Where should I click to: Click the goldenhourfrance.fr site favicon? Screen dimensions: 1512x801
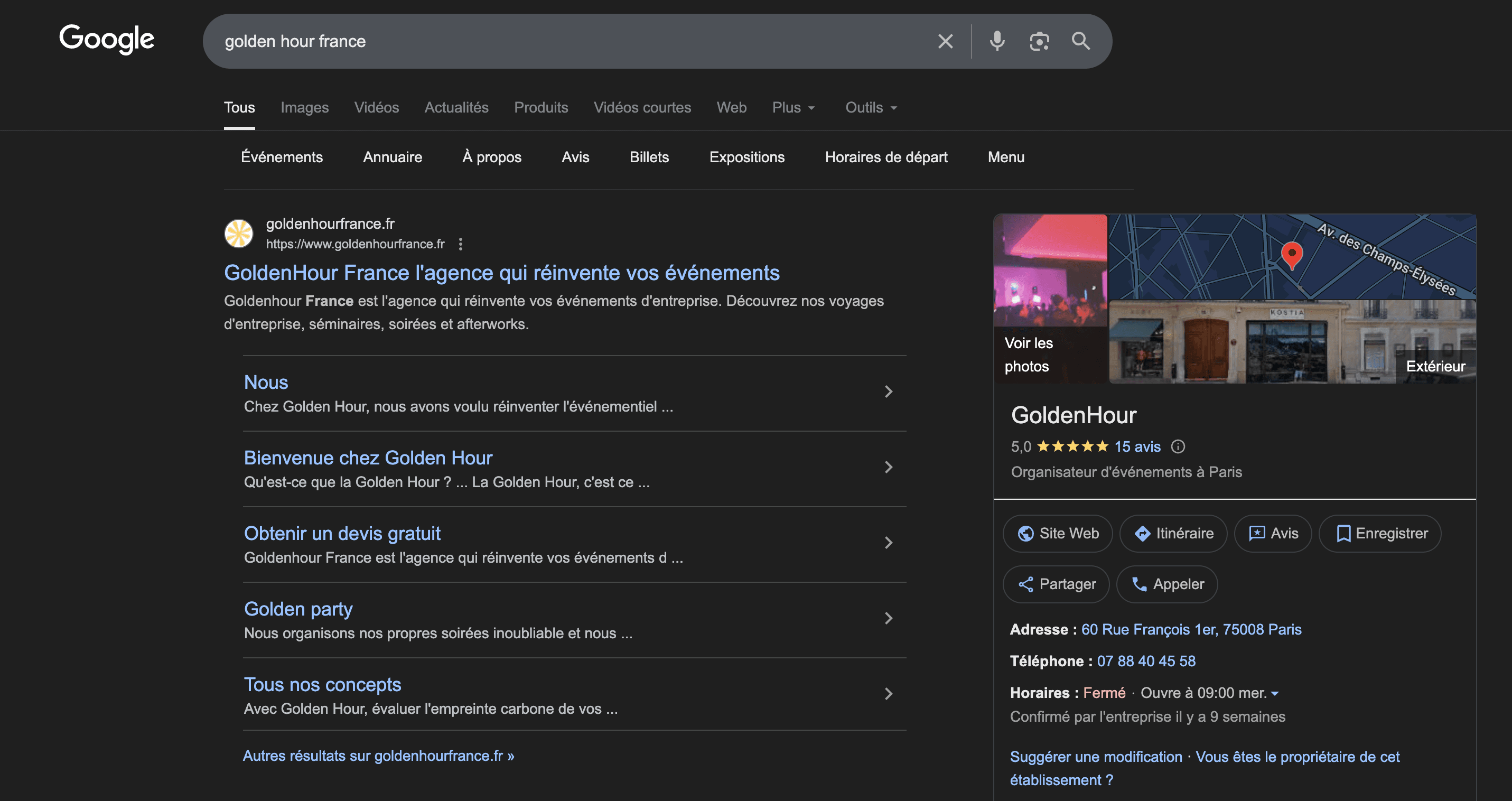pos(239,234)
